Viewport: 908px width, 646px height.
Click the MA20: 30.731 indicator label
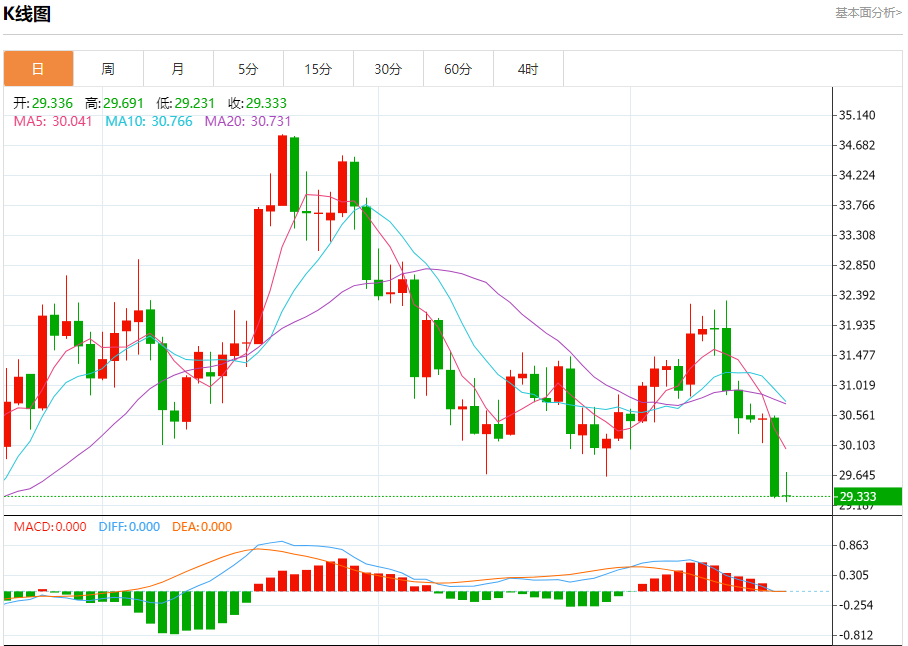(248, 121)
